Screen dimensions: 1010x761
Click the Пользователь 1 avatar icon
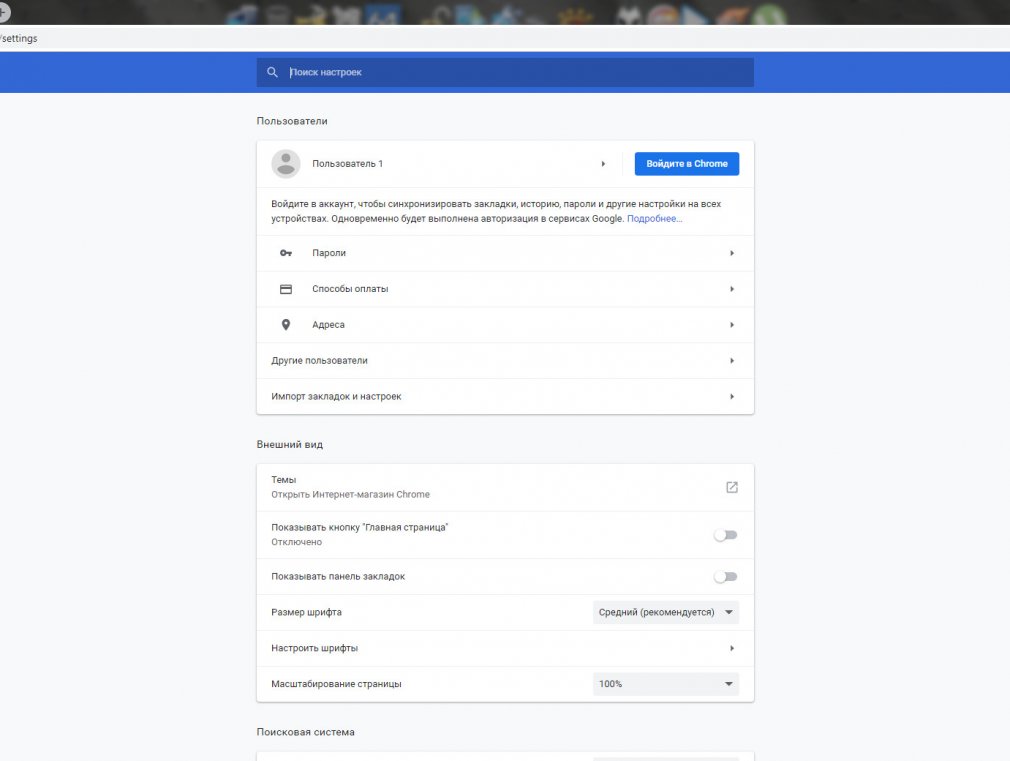click(x=285, y=164)
